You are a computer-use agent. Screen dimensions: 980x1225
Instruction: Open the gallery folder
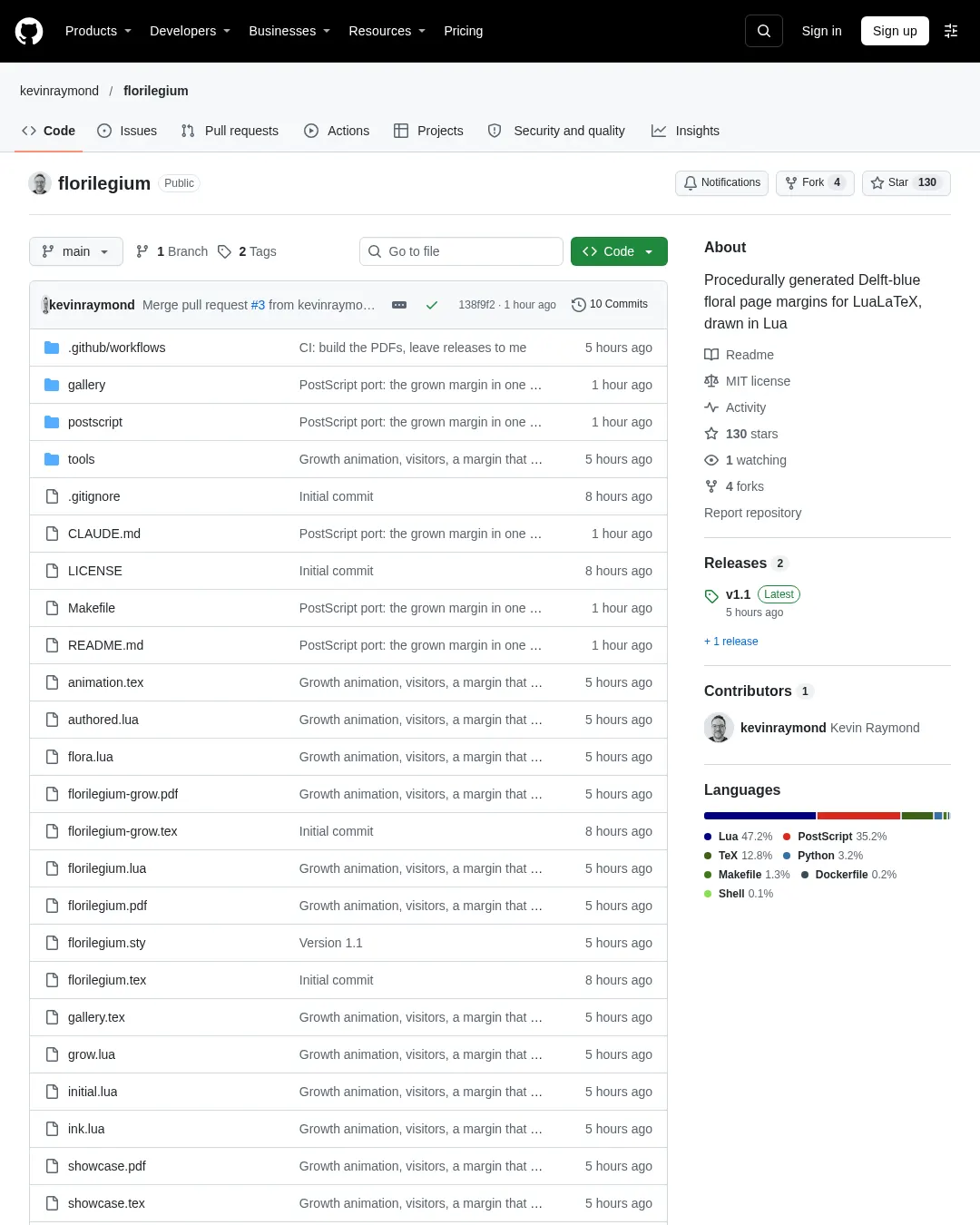tap(86, 385)
